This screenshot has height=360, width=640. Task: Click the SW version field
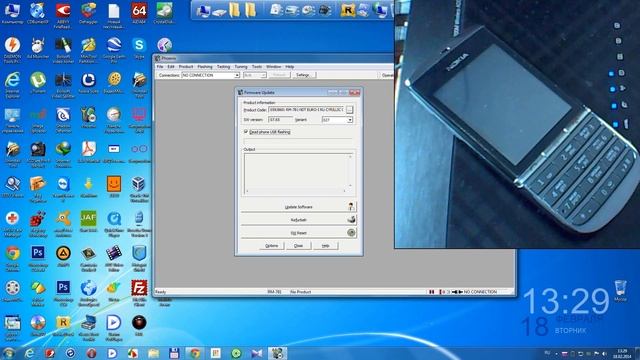[x=280, y=120]
